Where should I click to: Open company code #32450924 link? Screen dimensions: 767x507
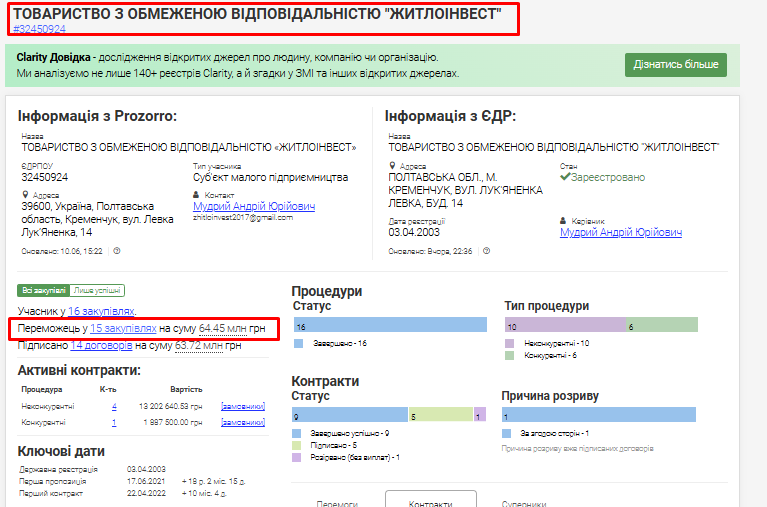pos(40,29)
